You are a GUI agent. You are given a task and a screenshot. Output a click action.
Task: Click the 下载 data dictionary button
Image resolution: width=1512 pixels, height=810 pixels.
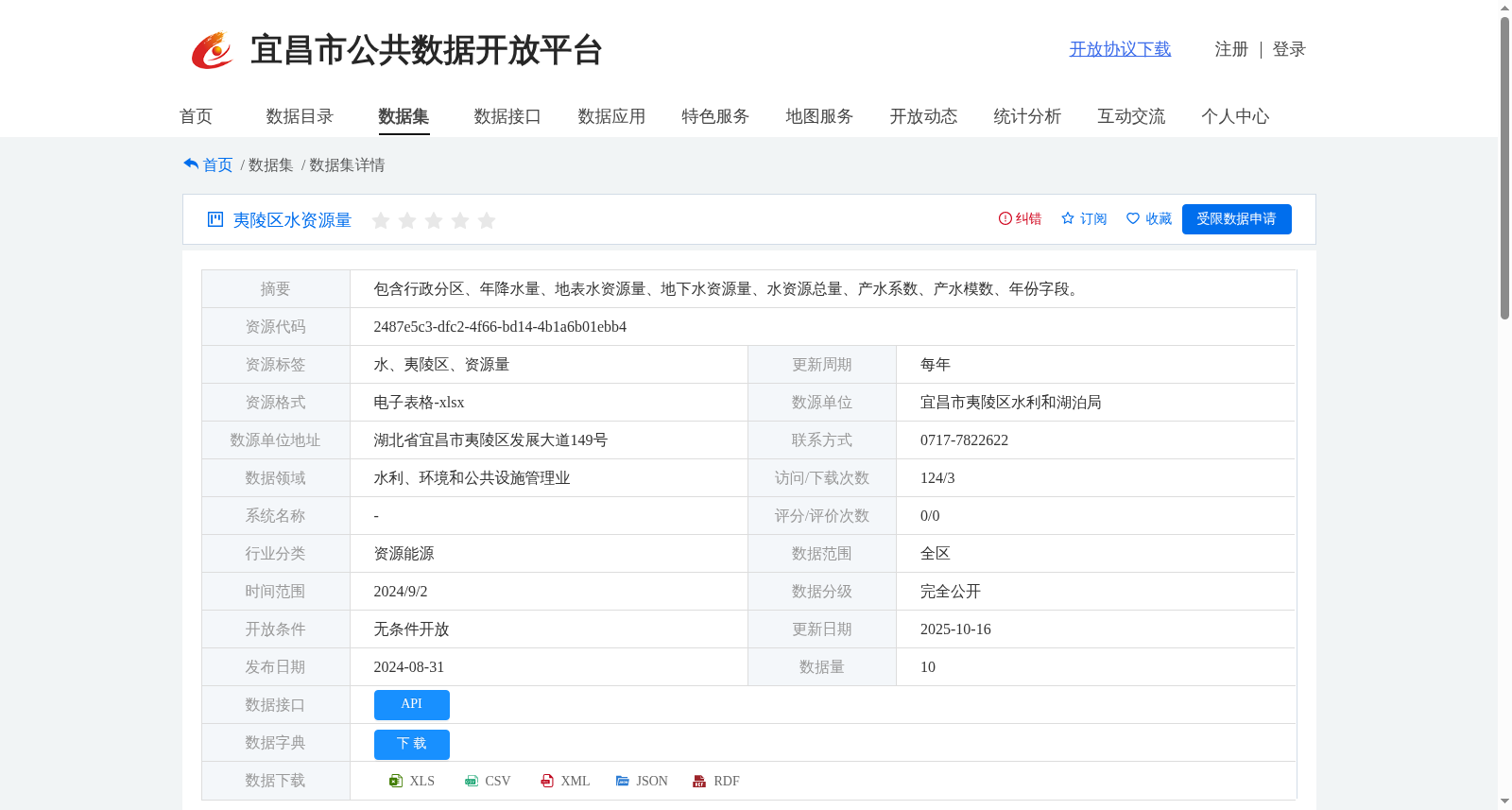coord(412,745)
